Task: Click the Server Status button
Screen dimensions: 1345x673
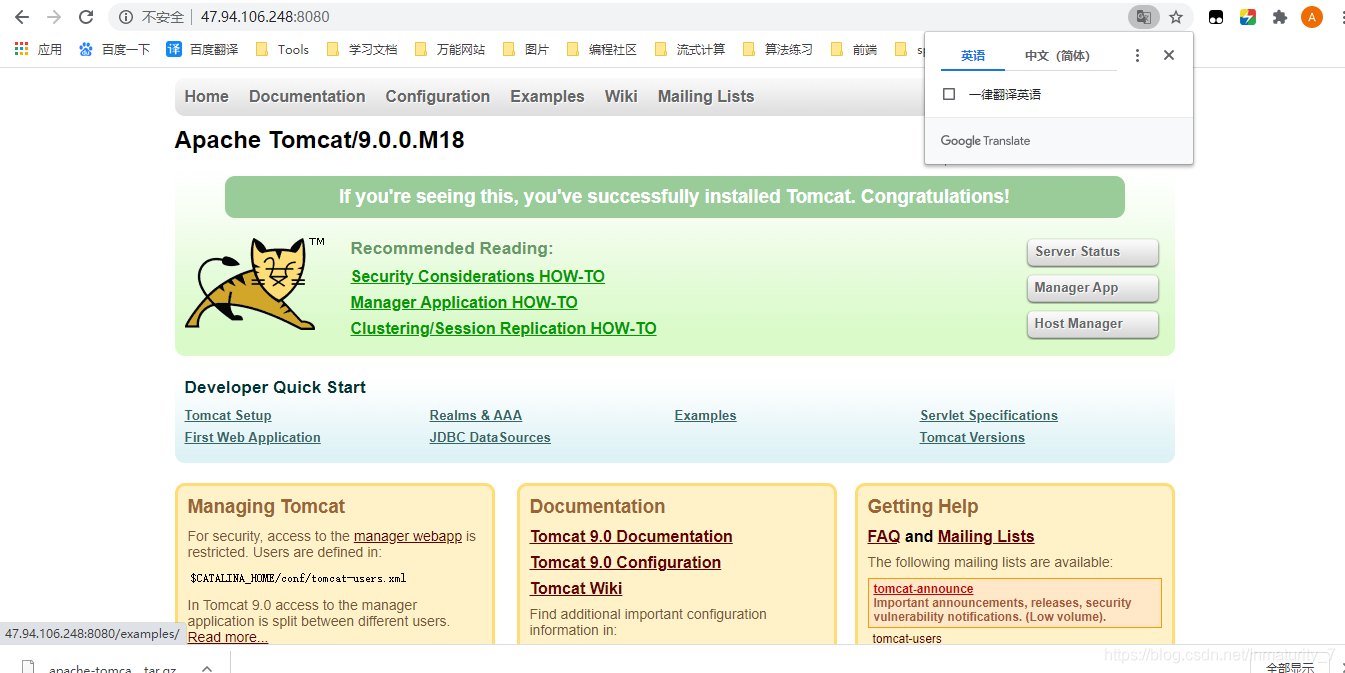Action: pyautogui.click(x=1093, y=252)
